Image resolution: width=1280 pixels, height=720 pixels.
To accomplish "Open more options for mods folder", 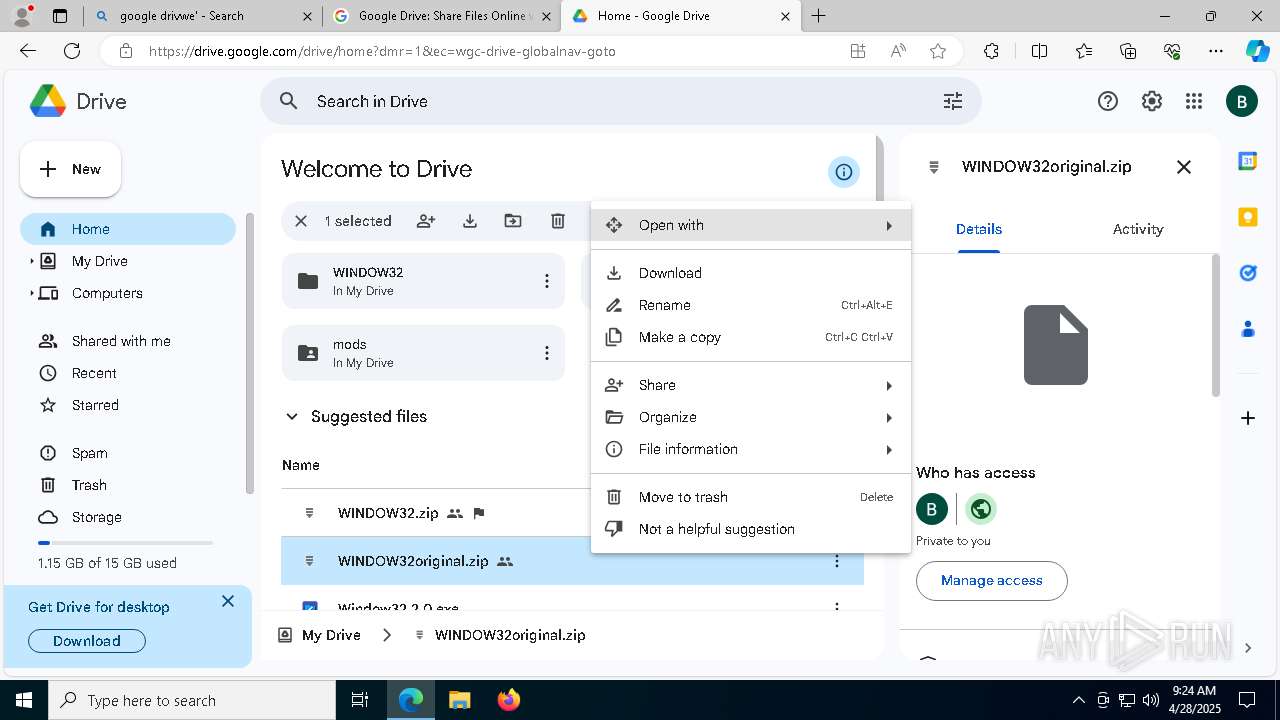I will (546, 353).
